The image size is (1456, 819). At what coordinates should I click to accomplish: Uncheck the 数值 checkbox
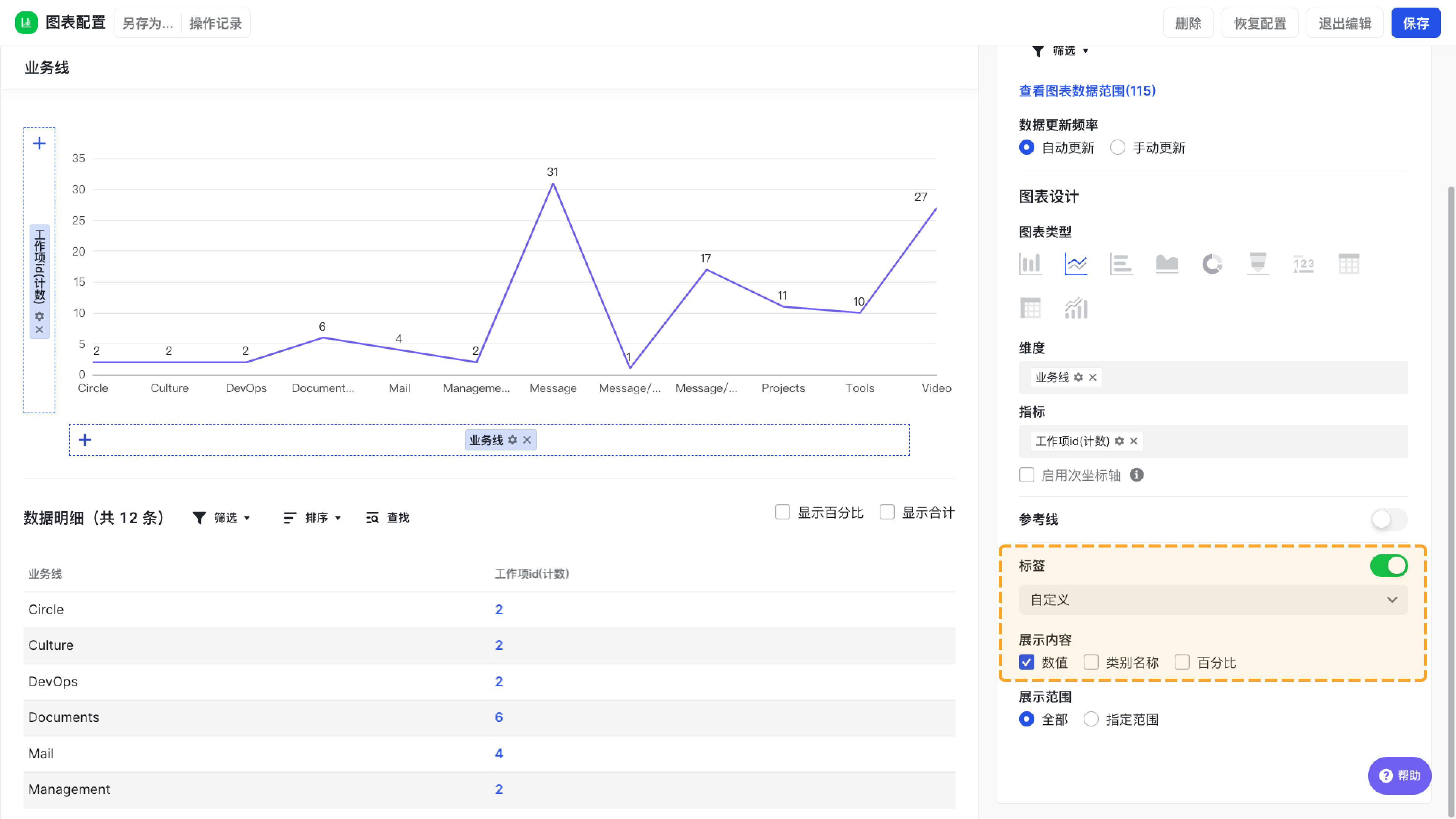click(x=1026, y=662)
